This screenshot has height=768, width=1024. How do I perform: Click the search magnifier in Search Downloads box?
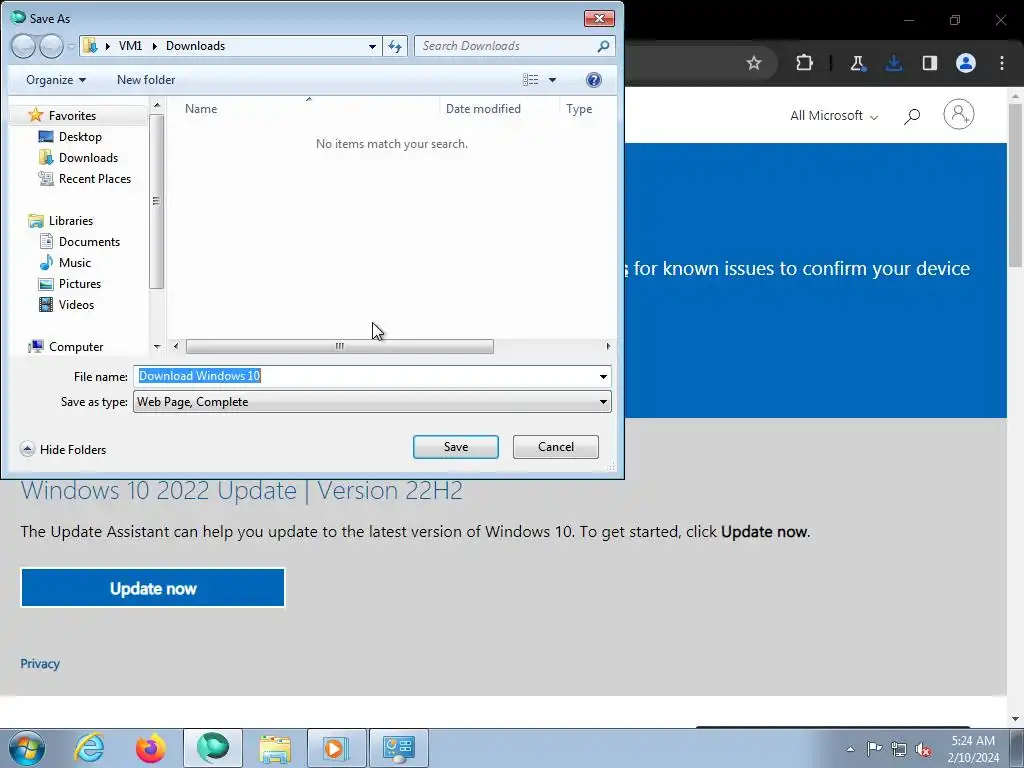(603, 46)
